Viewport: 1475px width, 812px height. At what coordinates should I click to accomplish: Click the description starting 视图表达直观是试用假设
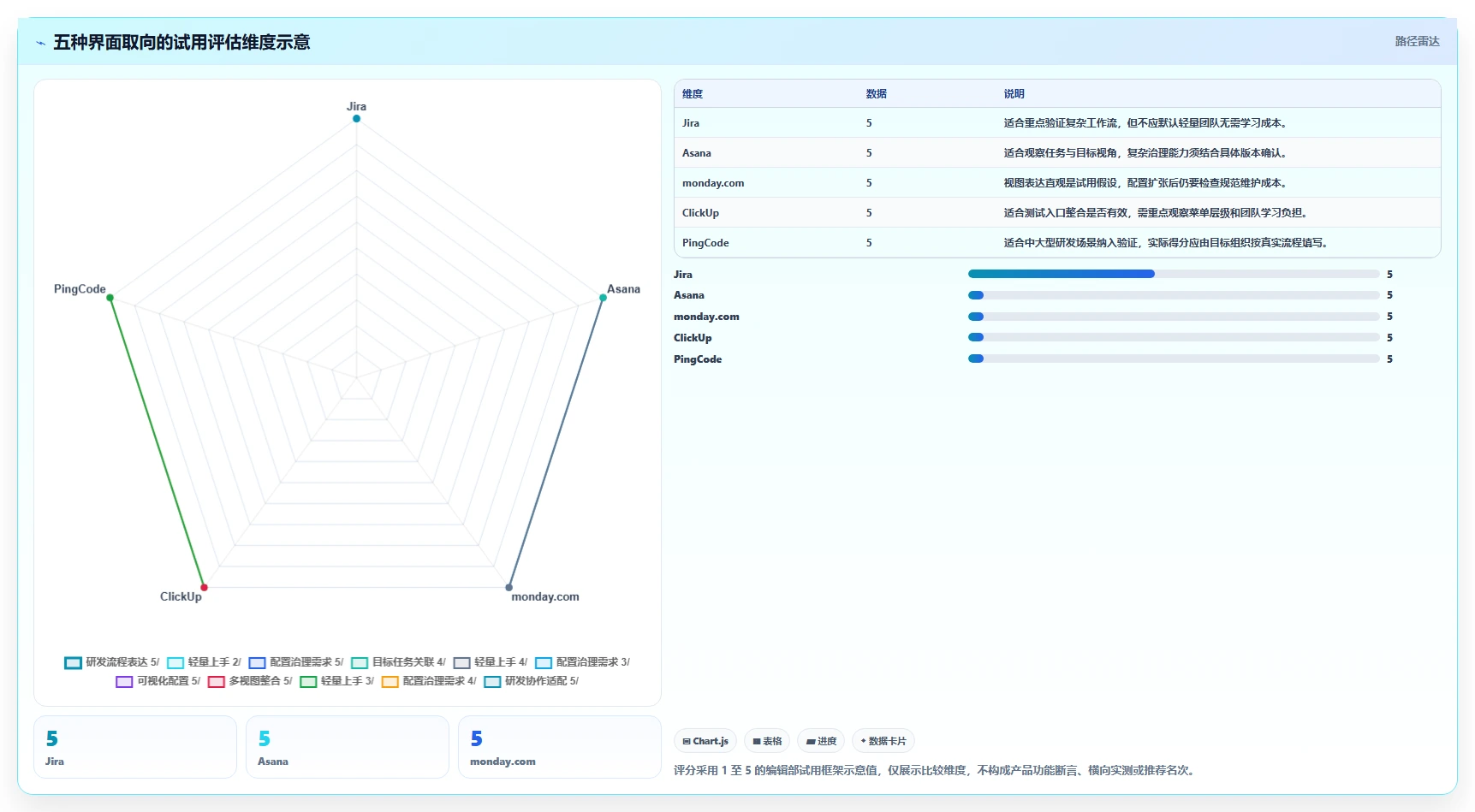(x=1146, y=183)
